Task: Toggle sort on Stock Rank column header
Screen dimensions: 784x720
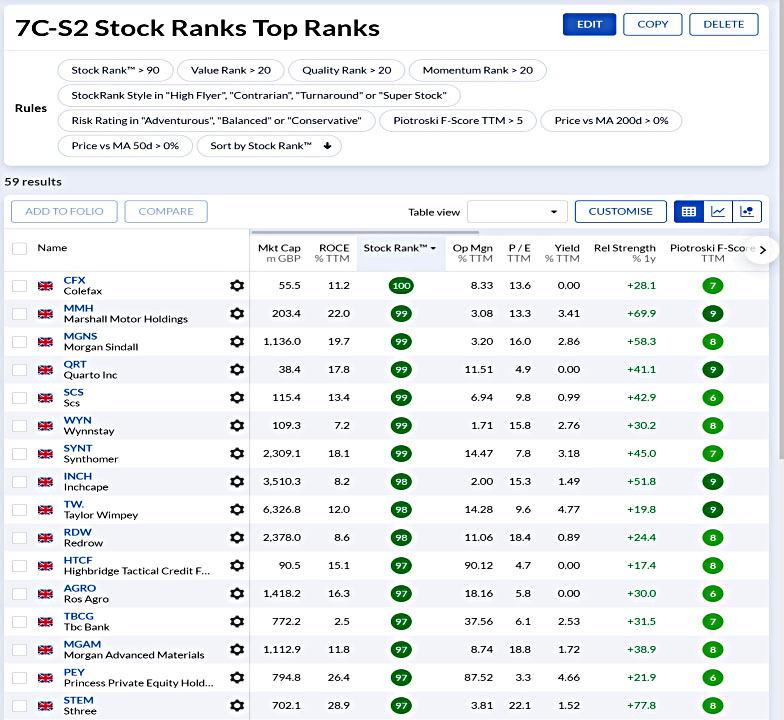Action: (400, 248)
